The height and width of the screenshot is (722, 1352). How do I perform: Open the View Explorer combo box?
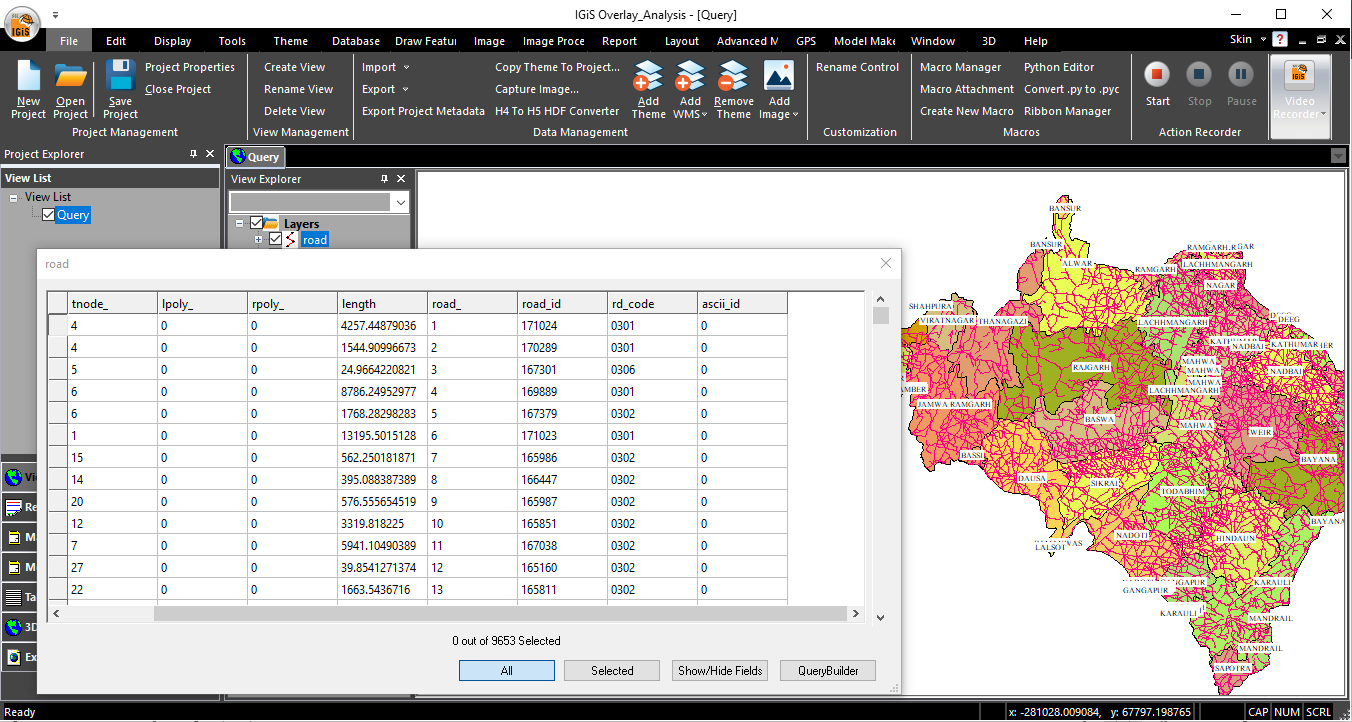[x=400, y=202]
